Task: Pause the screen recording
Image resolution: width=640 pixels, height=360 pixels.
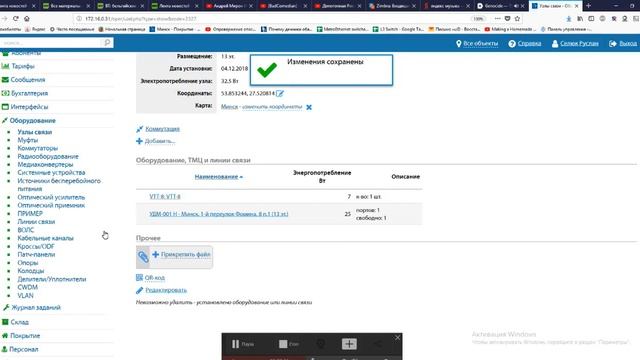Action: [x=242, y=344]
